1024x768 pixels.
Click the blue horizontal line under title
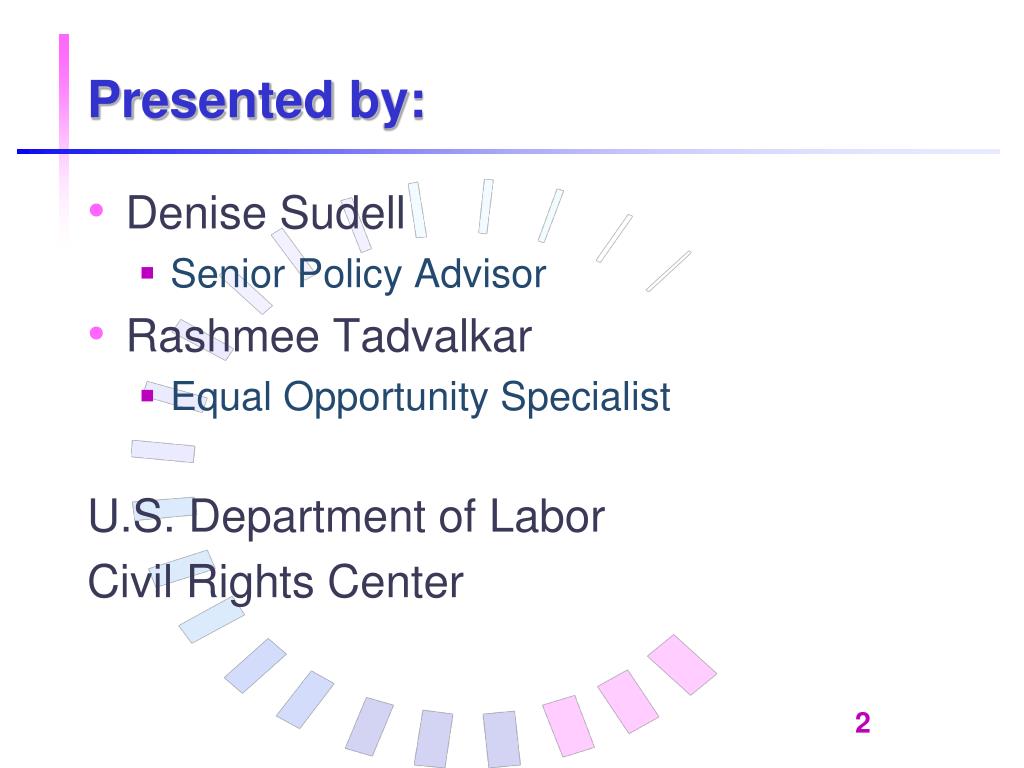tap(508, 152)
